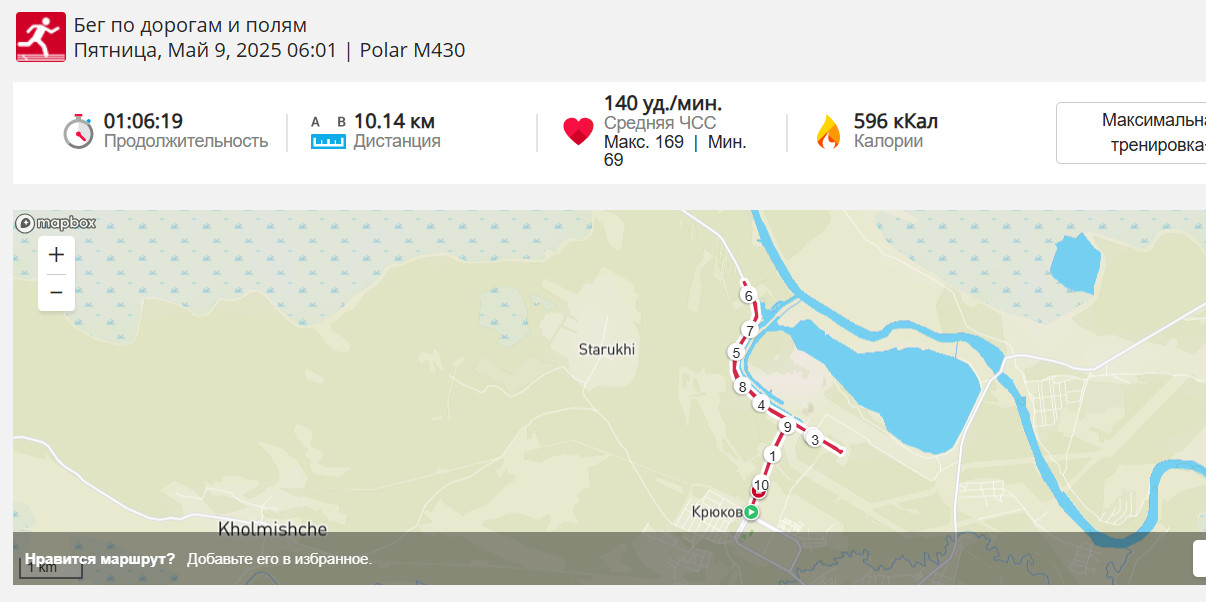The height and width of the screenshot is (602, 1206).
Task: Click the Starukhi place label on map
Action: point(607,350)
